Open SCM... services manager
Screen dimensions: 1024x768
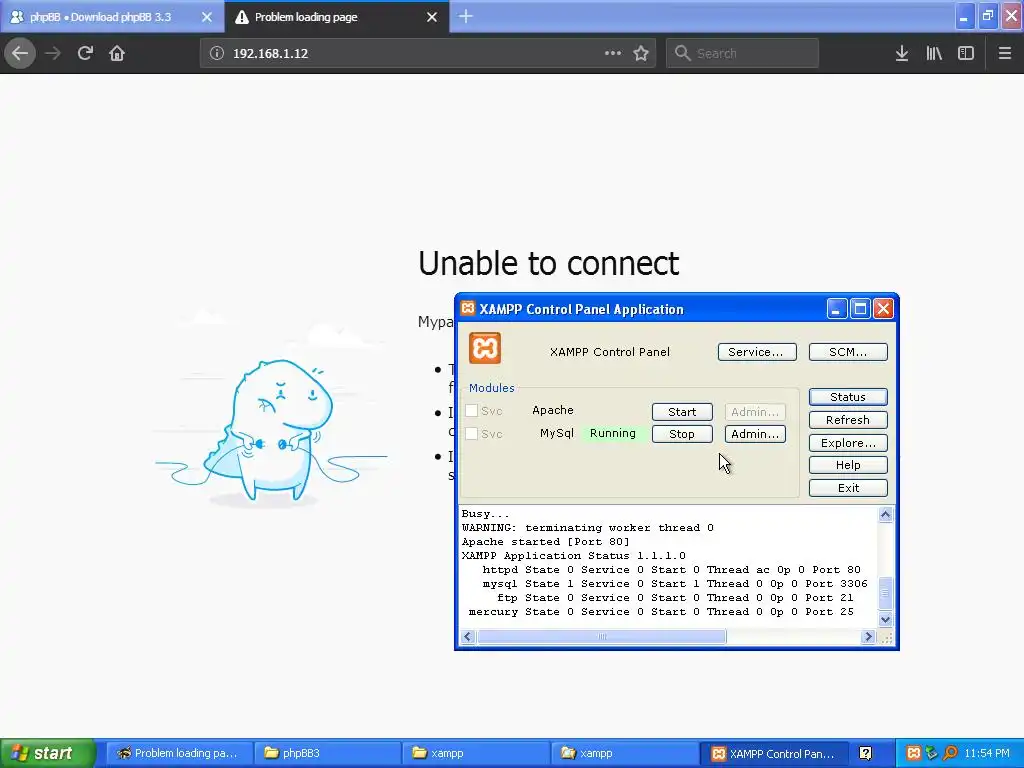point(848,352)
